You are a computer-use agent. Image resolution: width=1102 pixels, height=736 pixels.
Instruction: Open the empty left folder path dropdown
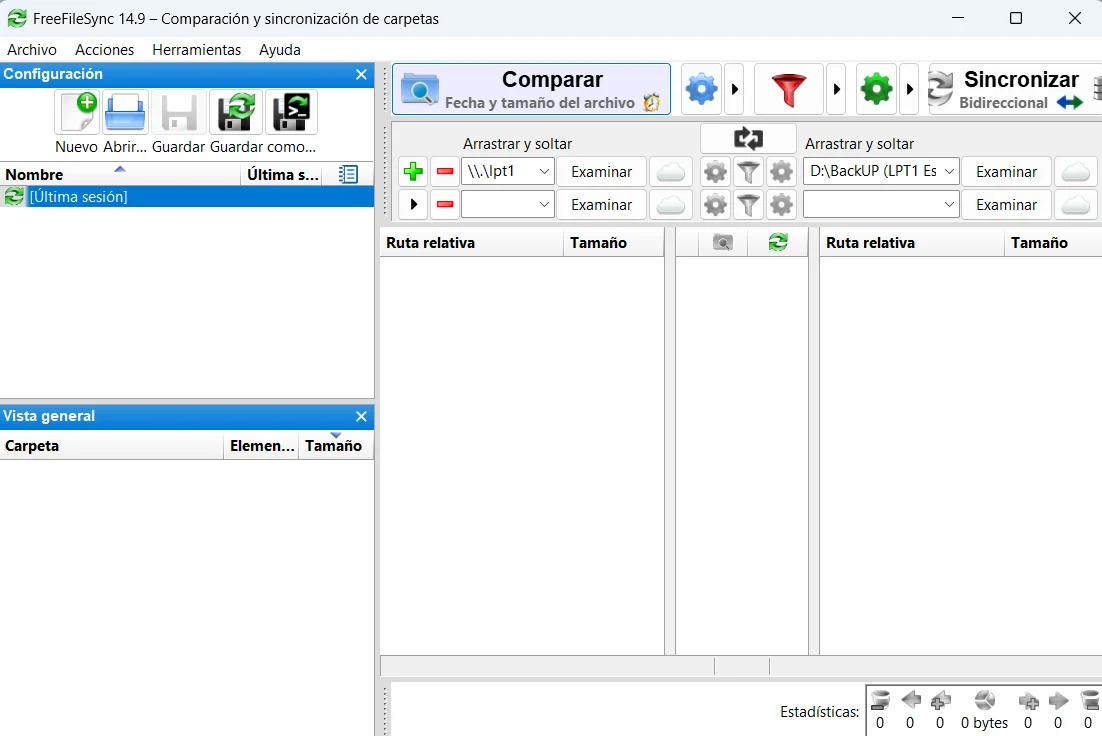point(544,205)
